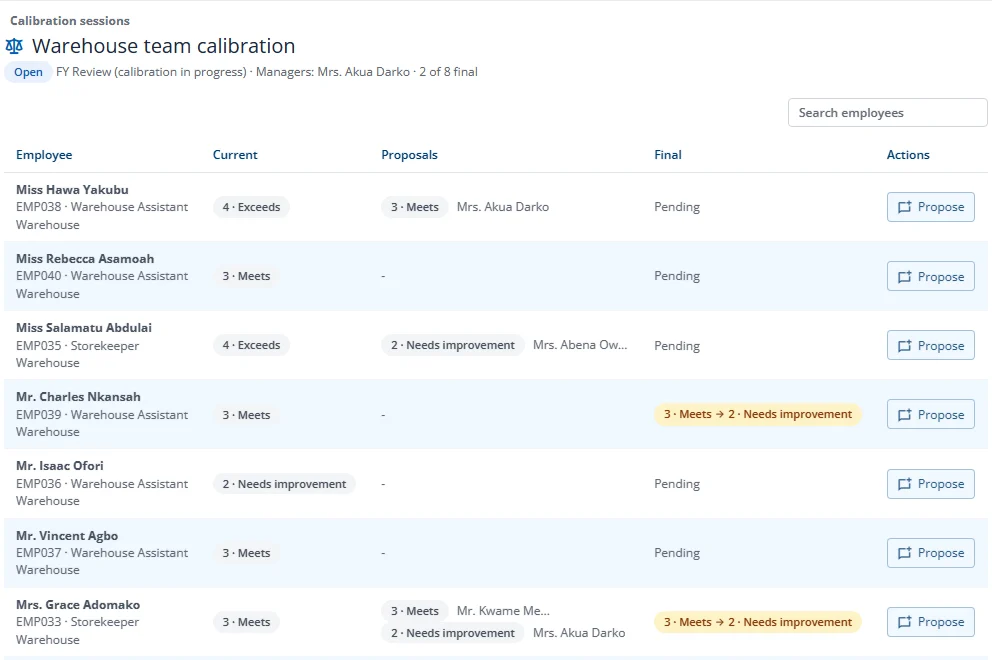Open the Calibration sessions breadcrumb link
The height and width of the screenshot is (660, 992).
[70, 21]
